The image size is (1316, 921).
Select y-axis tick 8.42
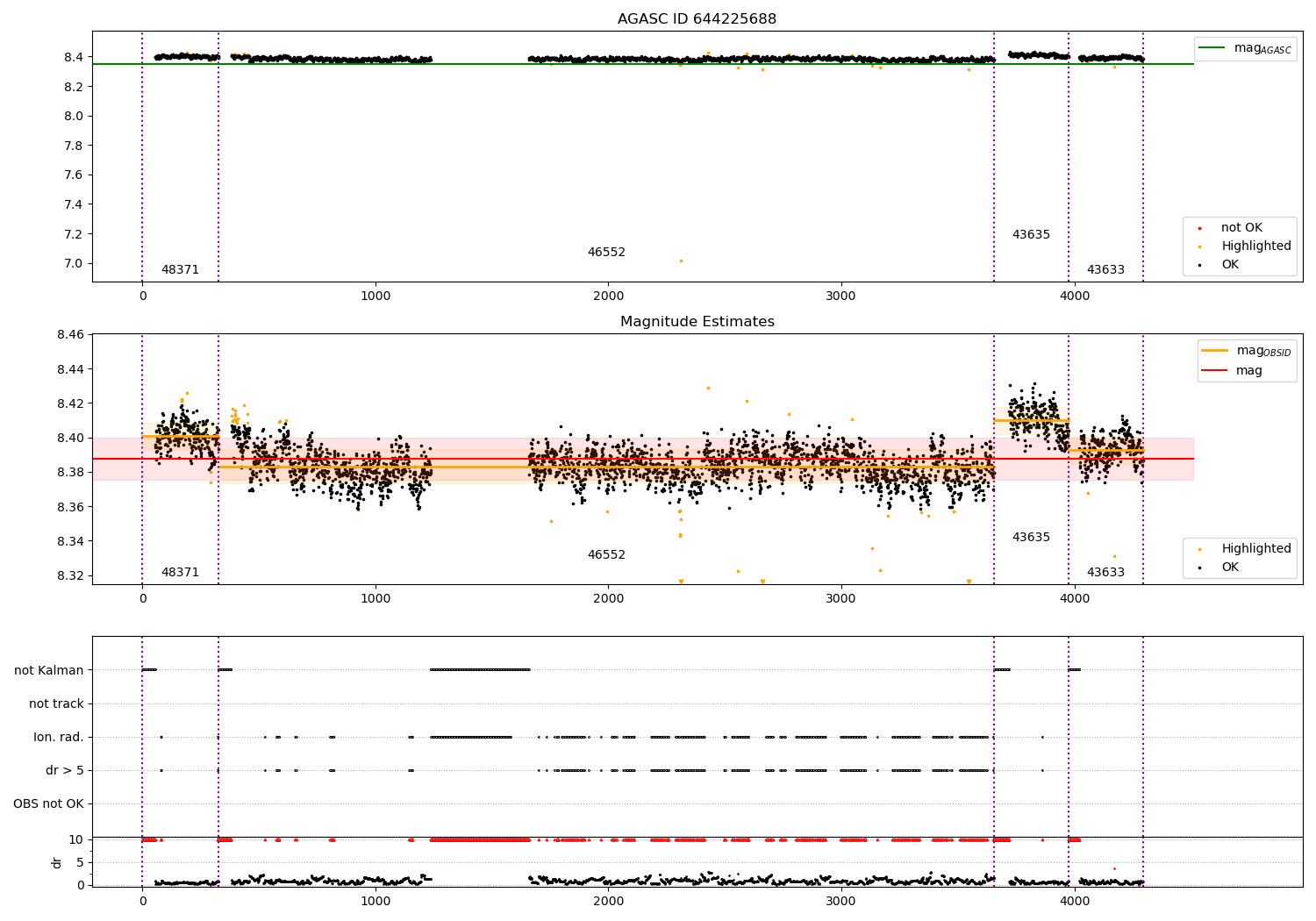tap(70, 403)
